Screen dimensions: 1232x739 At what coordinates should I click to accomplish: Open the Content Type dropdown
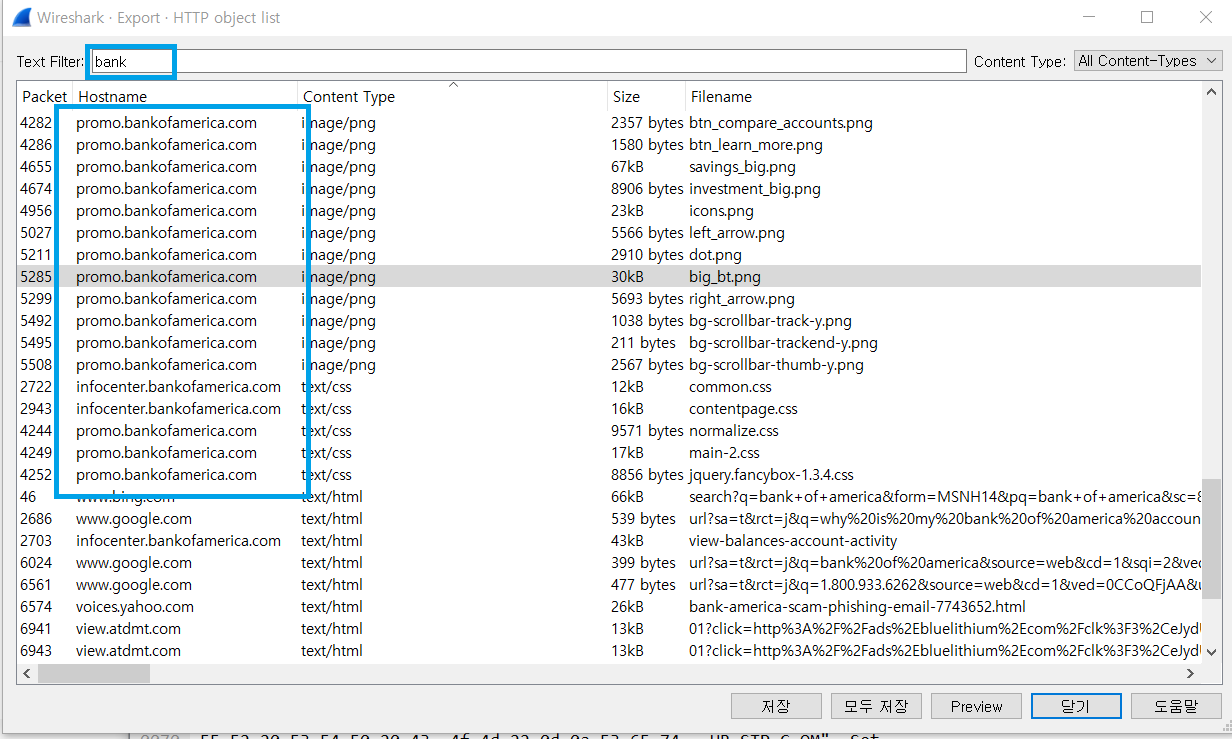1148,61
